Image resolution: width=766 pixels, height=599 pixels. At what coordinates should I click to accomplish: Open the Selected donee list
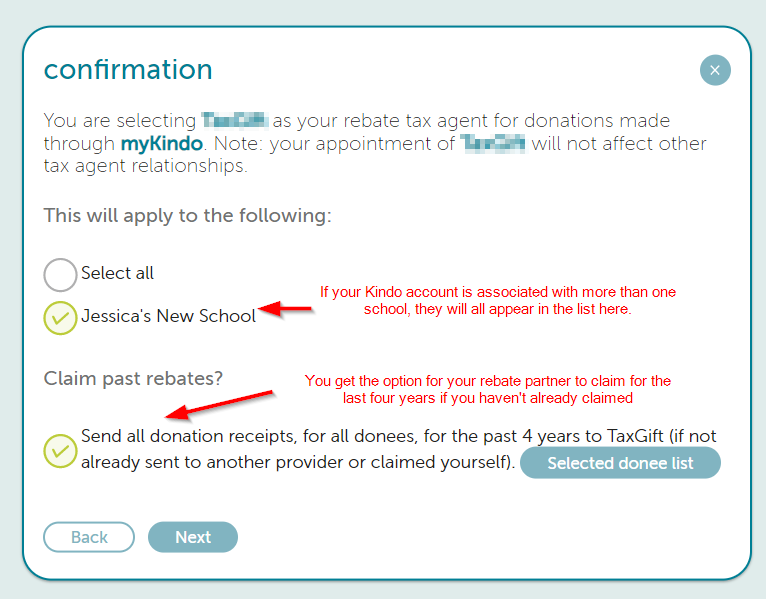(x=620, y=463)
